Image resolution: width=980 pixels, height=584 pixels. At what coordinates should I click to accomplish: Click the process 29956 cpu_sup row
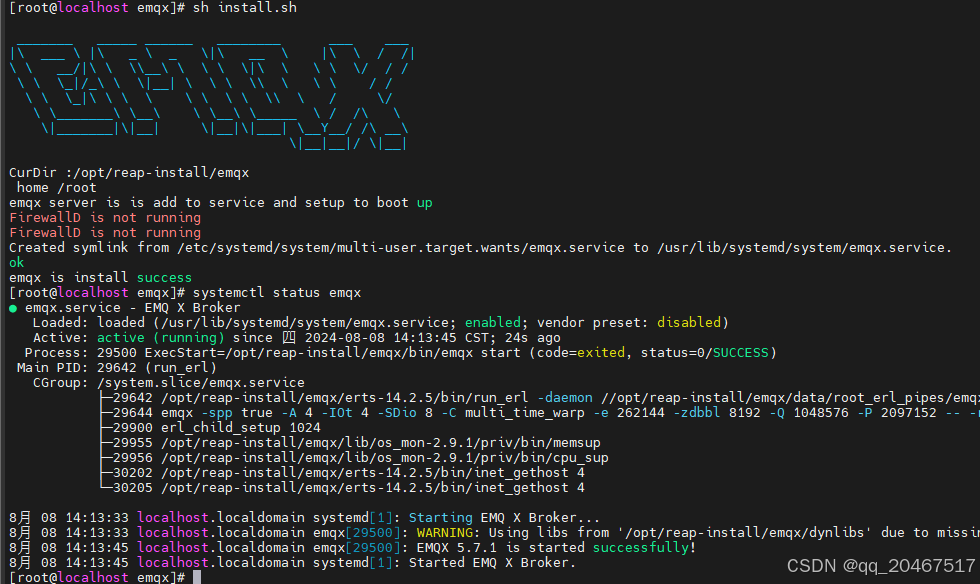coord(354,458)
